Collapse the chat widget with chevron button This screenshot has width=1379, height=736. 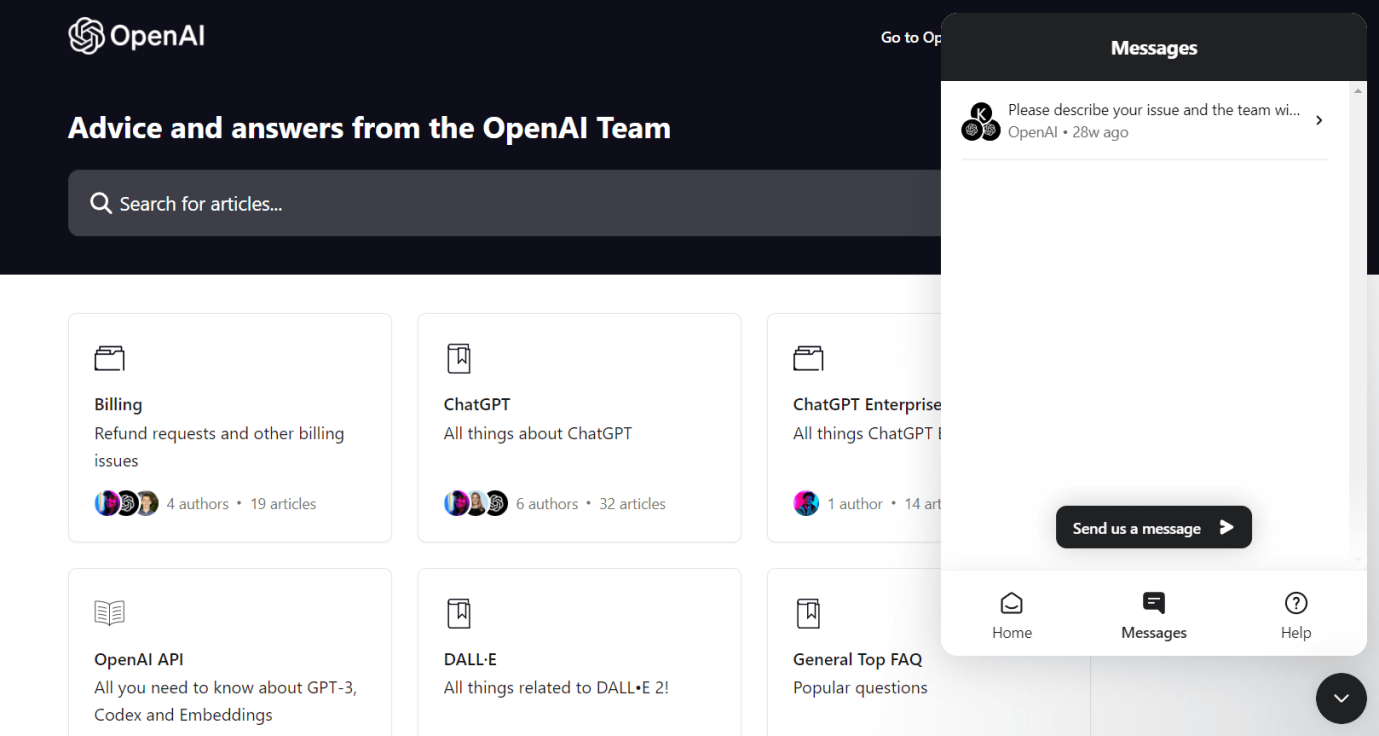tap(1340, 698)
